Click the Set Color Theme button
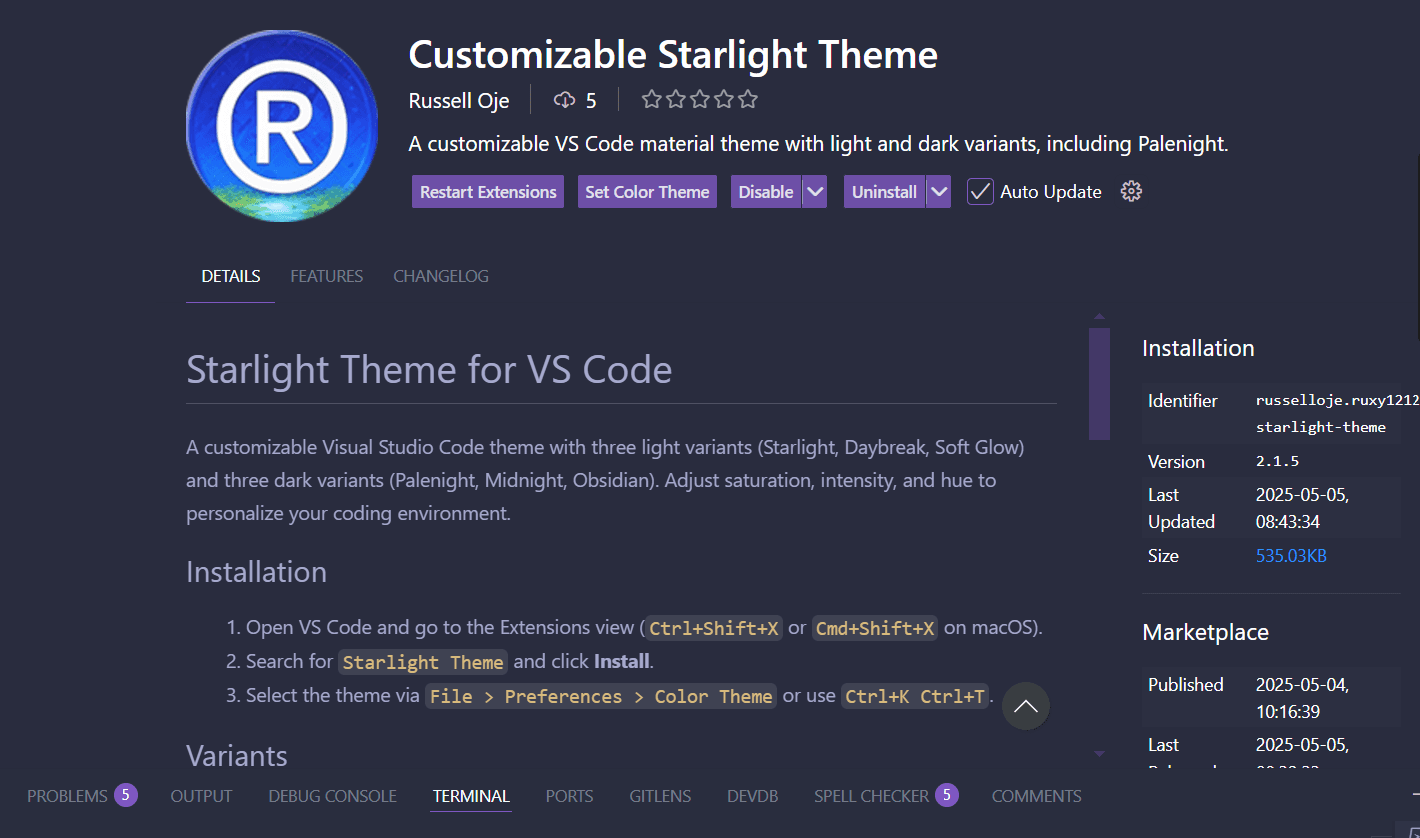The width and height of the screenshot is (1420, 838). click(647, 191)
